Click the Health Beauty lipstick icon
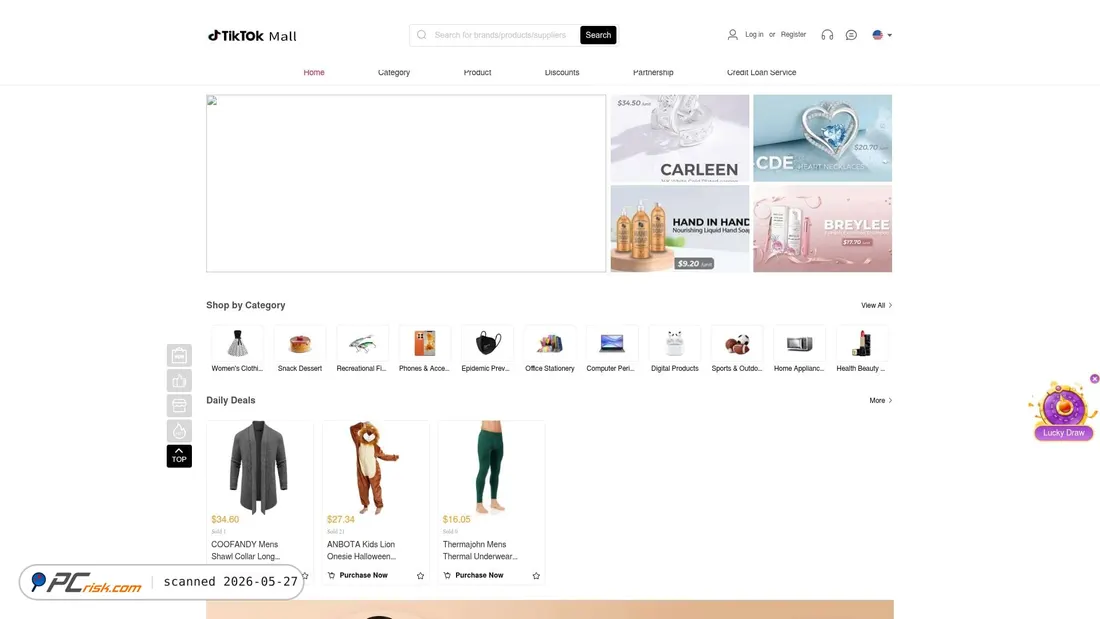Image resolution: width=1100 pixels, height=619 pixels. point(861,343)
